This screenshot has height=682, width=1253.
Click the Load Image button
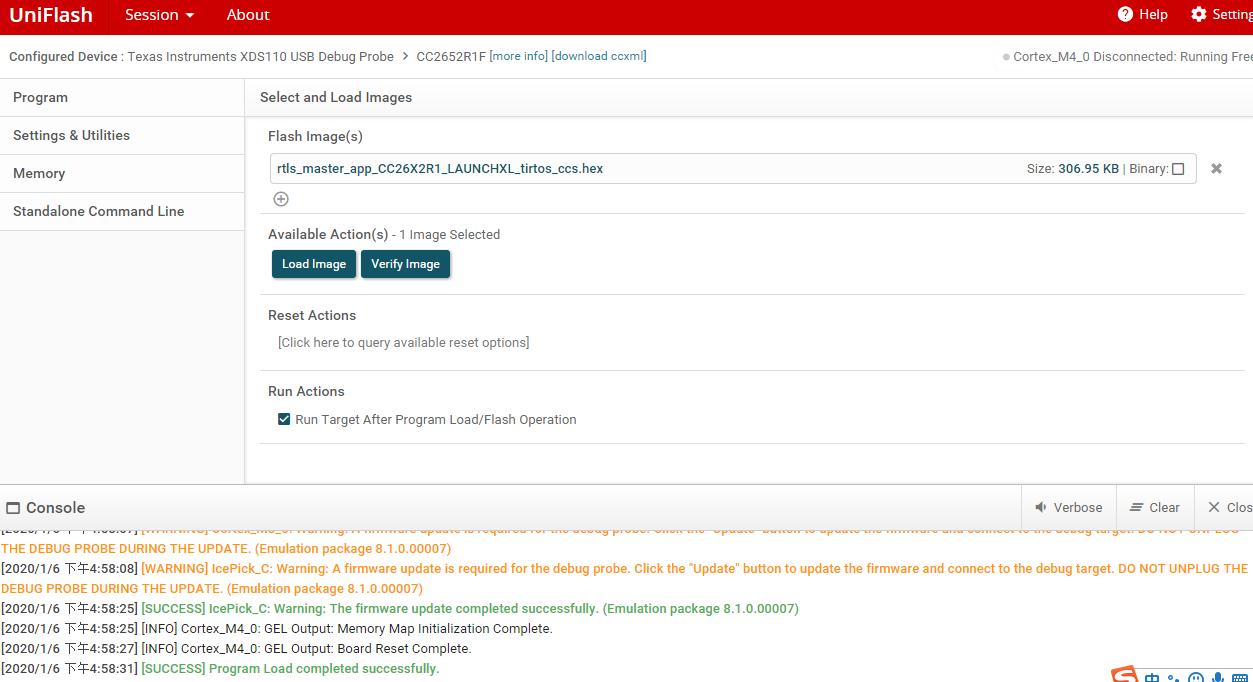(x=314, y=264)
